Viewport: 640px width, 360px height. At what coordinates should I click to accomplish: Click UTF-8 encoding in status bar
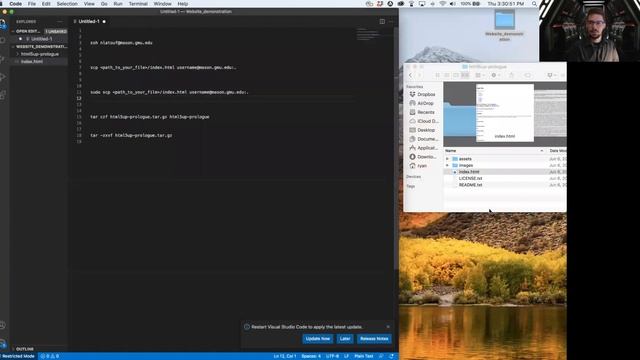click(x=332, y=356)
